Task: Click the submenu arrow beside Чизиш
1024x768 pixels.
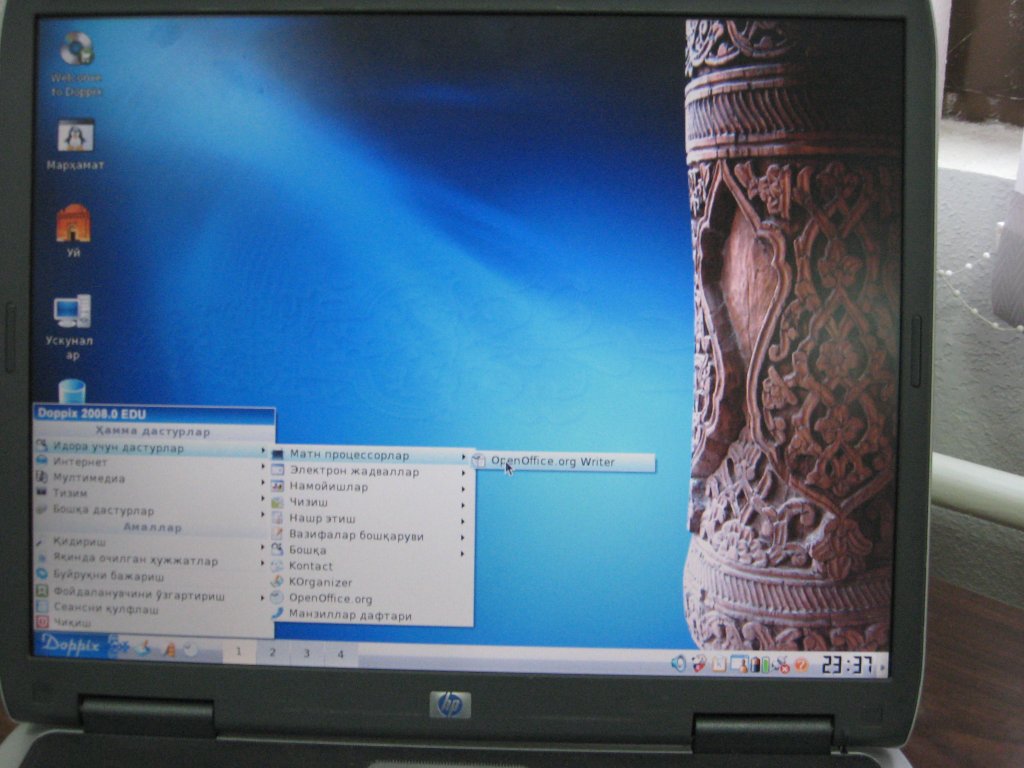Action: pyautogui.click(x=463, y=505)
